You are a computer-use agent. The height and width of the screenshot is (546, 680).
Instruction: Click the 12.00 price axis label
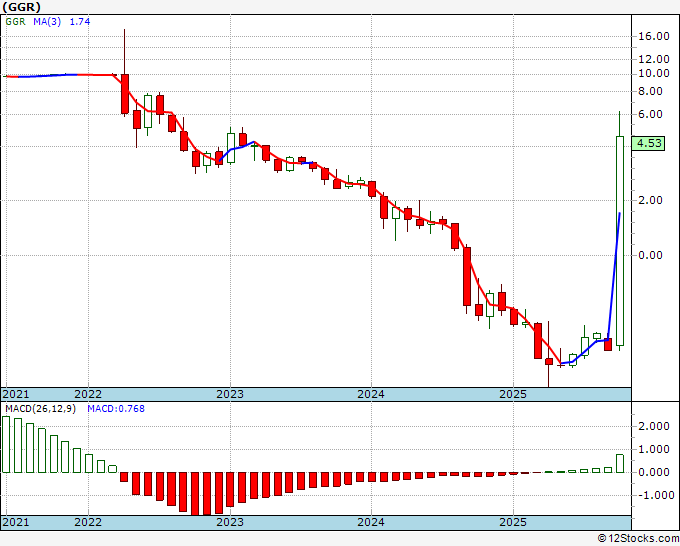click(654, 59)
